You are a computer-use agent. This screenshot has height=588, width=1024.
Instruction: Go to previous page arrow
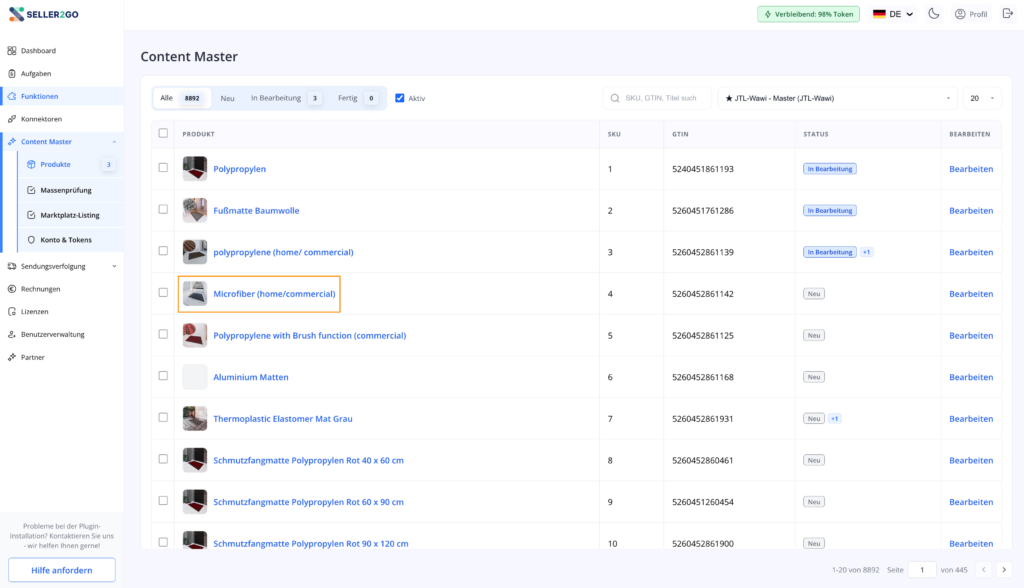pos(984,570)
